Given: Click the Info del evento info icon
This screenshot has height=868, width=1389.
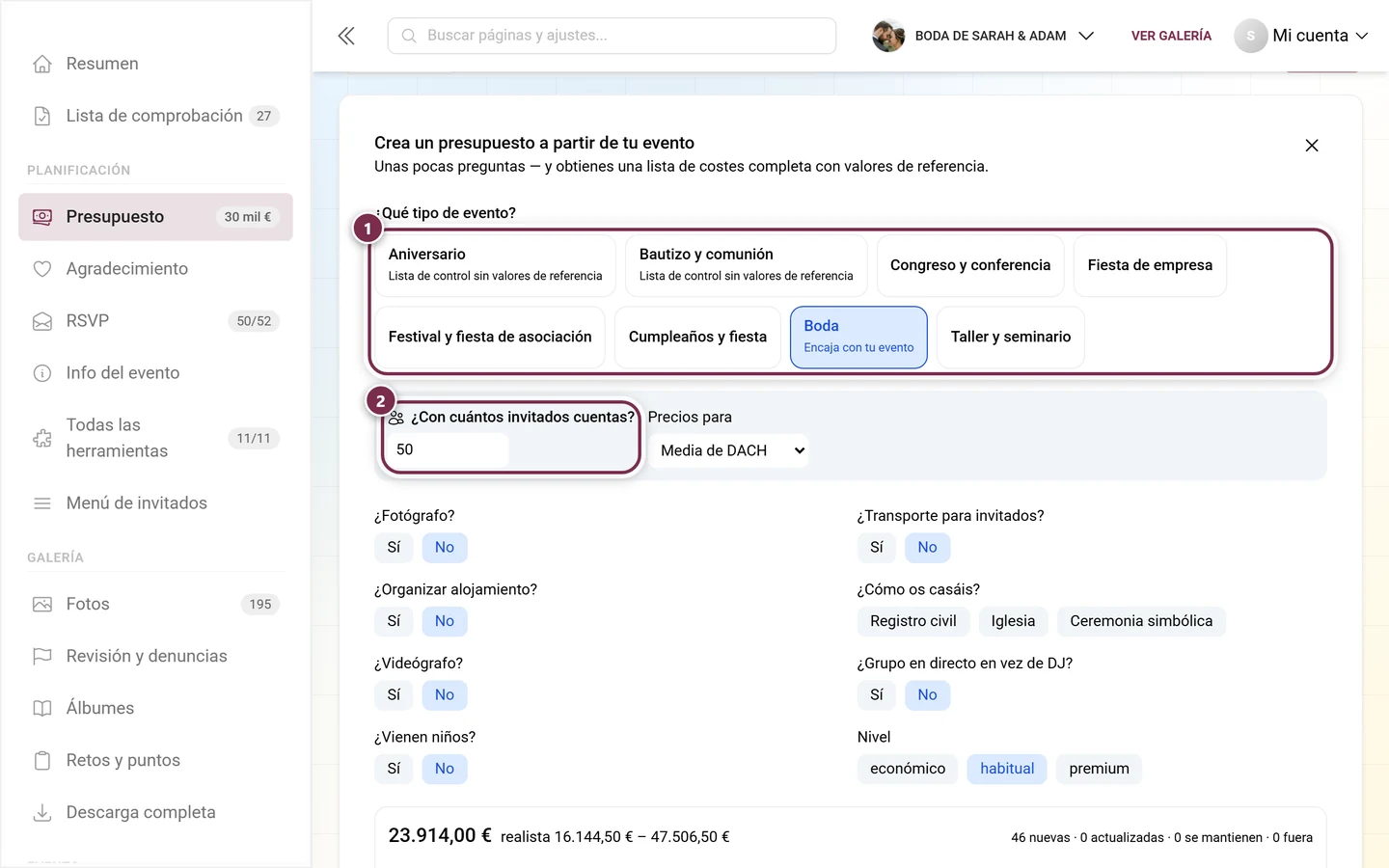Looking at the screenshot, I should 42,373.
